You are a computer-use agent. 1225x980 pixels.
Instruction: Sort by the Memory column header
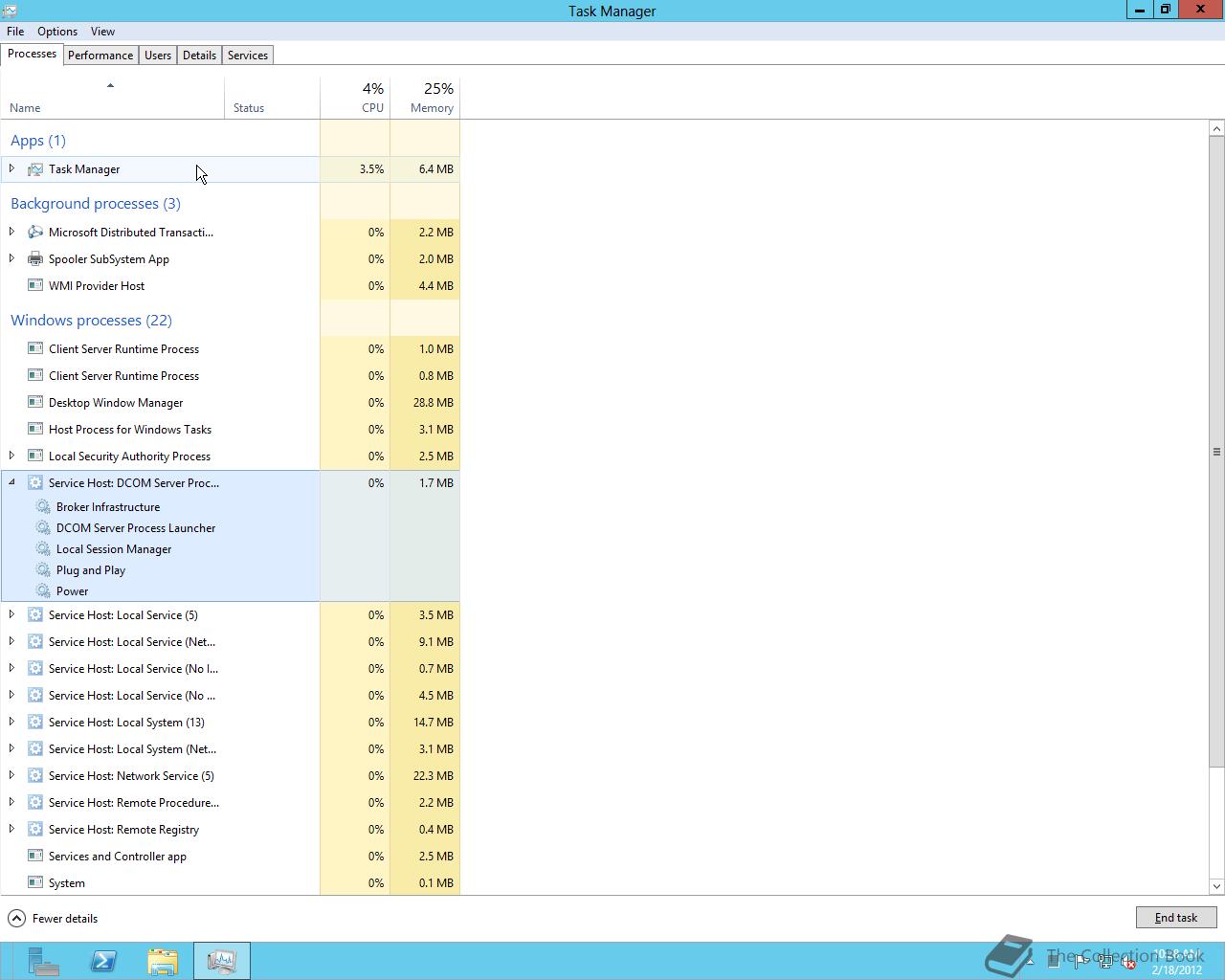[x=425, y=99]
